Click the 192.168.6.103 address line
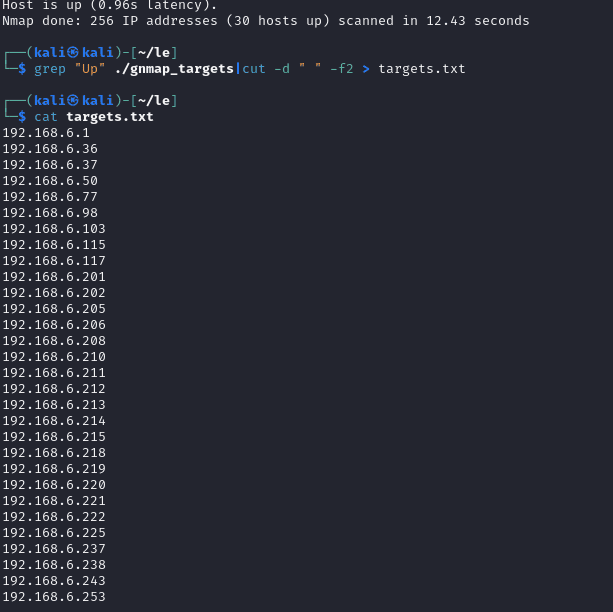613x612 pixels. [54, 229]
